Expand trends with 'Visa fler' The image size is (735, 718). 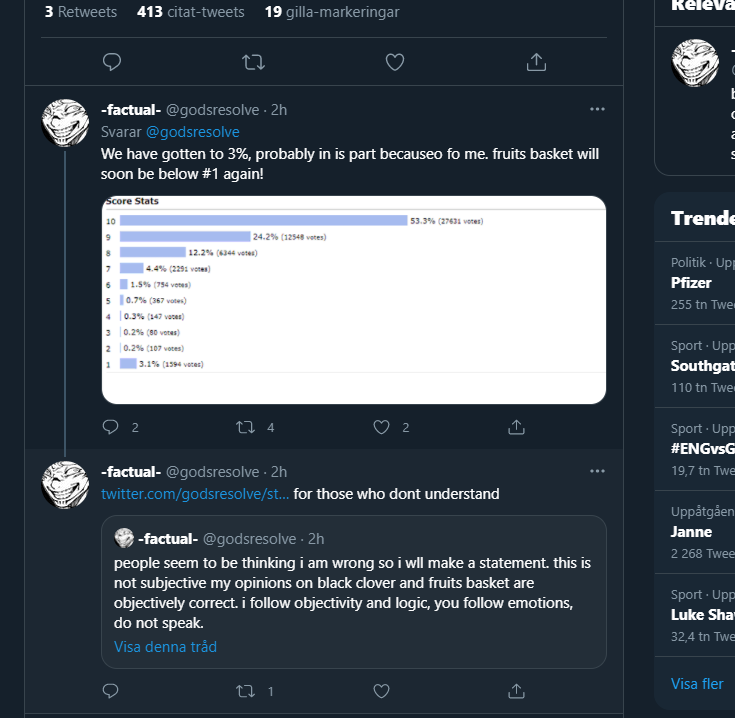697,684
